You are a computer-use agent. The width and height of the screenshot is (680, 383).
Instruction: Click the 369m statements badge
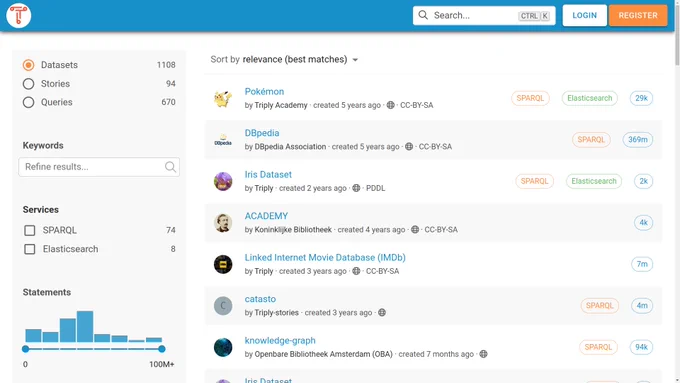tap(638, 140)
